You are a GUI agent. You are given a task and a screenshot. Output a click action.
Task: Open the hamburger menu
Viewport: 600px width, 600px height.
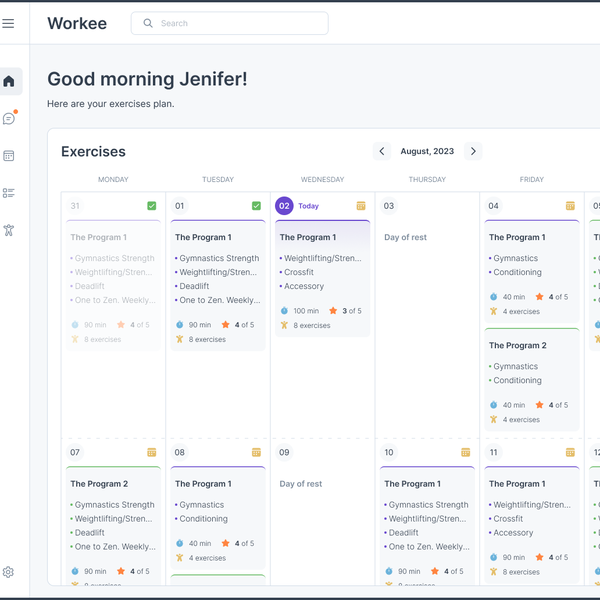point(8,23)
